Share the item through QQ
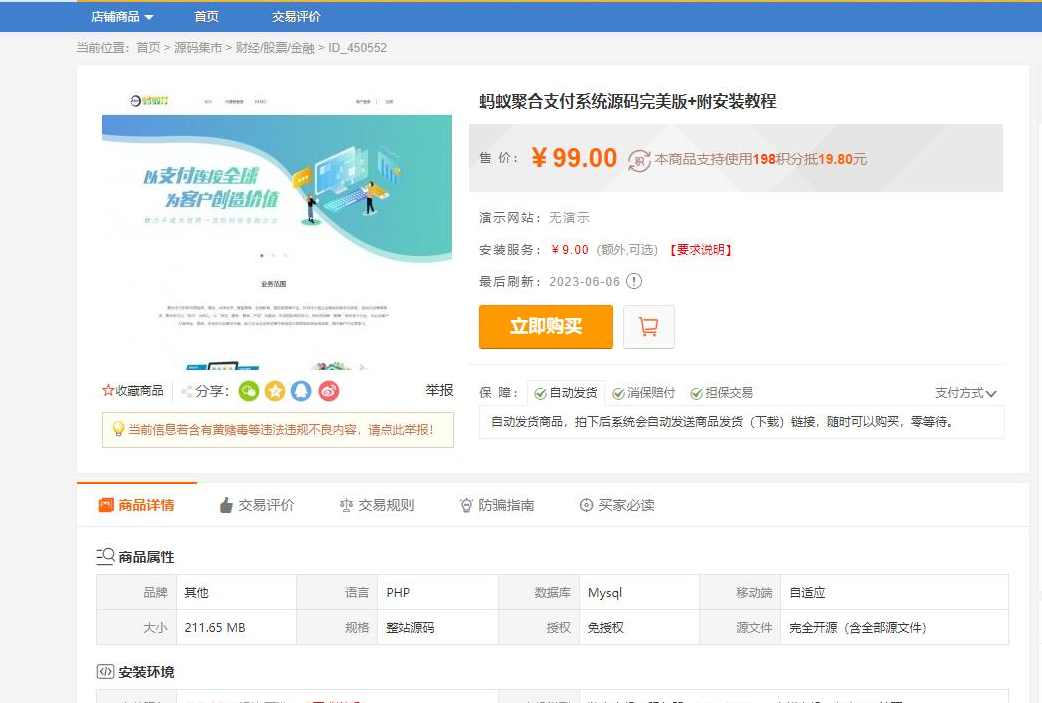 (302, 391)
